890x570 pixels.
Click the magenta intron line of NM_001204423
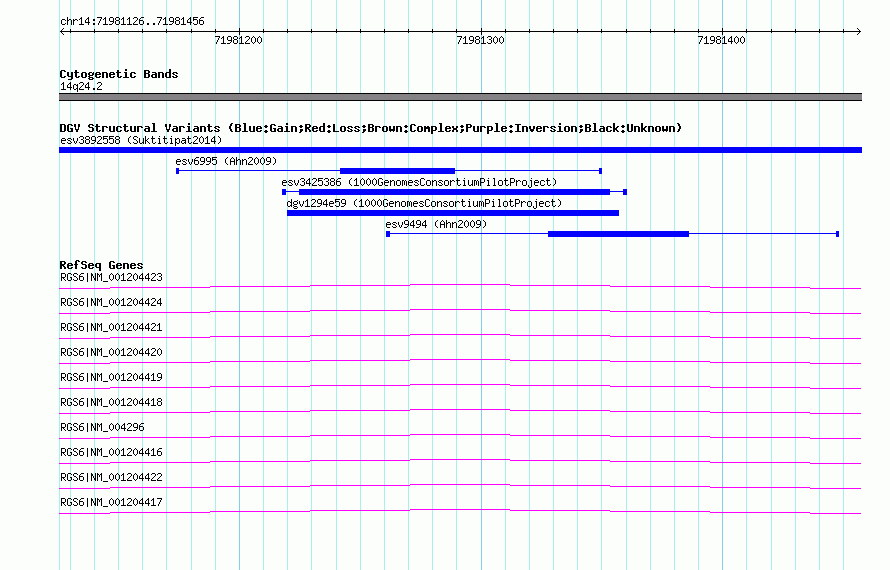(x=460, y=285)
